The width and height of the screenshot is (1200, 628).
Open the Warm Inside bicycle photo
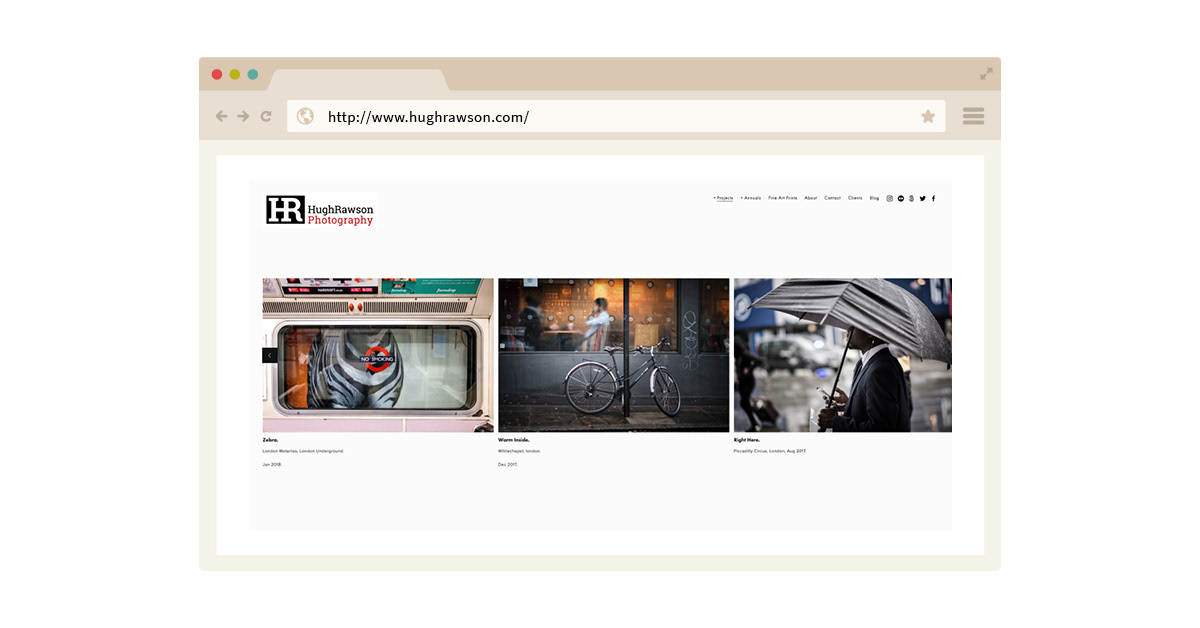tap(614, 355)
